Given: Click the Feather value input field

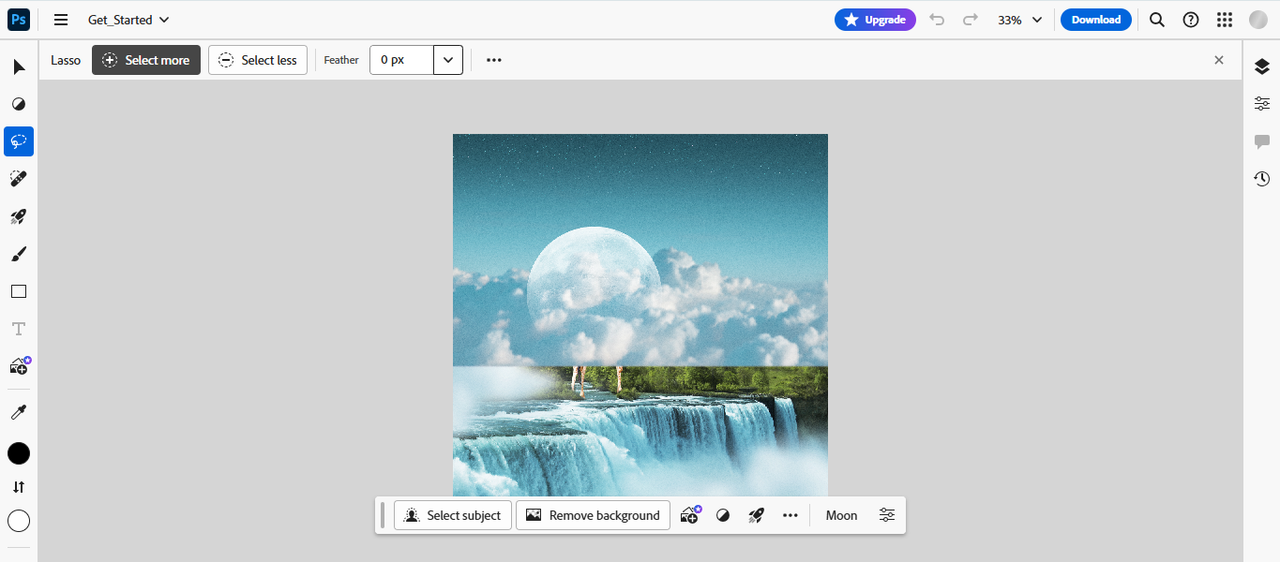Looking at the screenshot, I should tap(402, 60).
